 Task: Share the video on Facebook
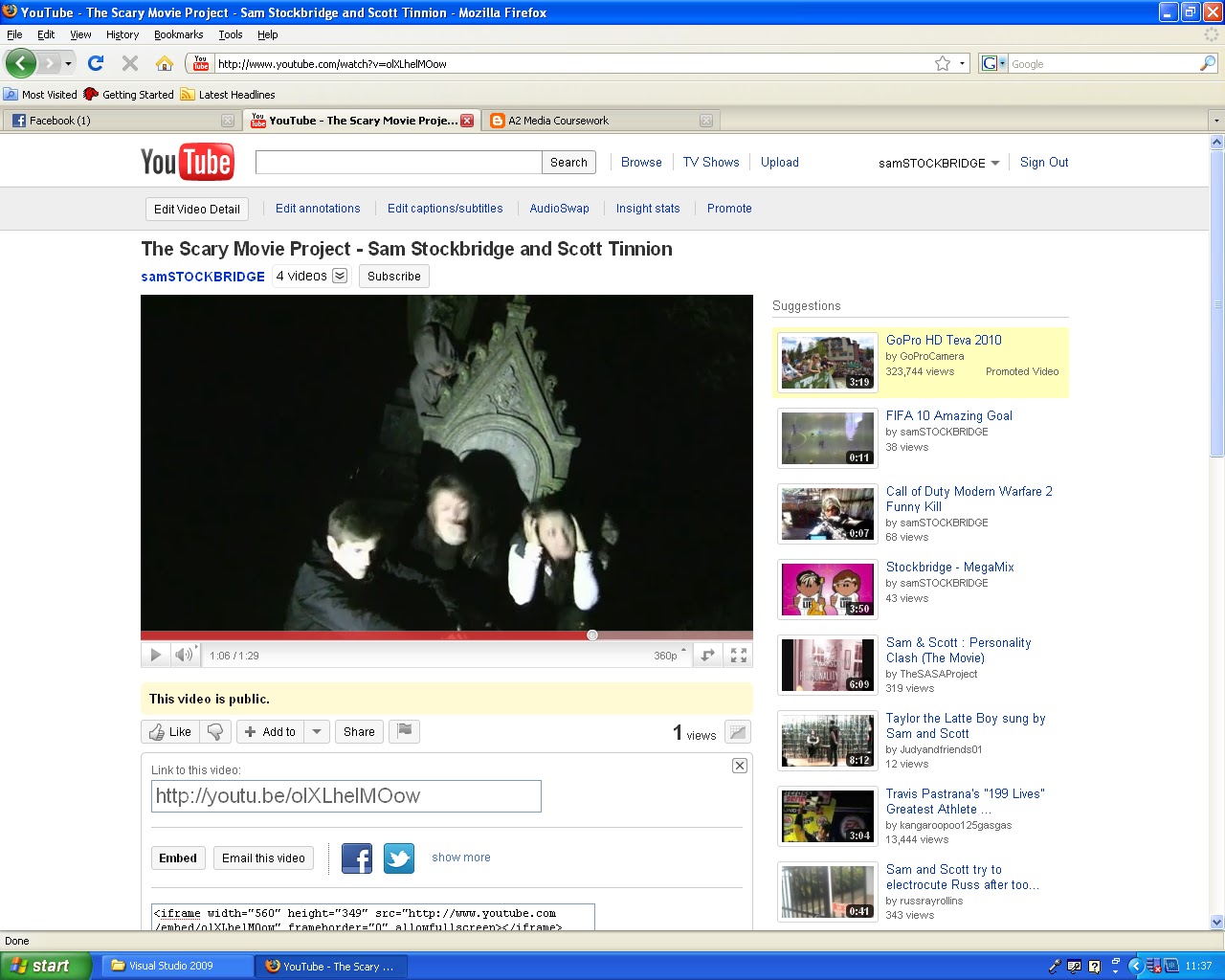click(357, 858)
